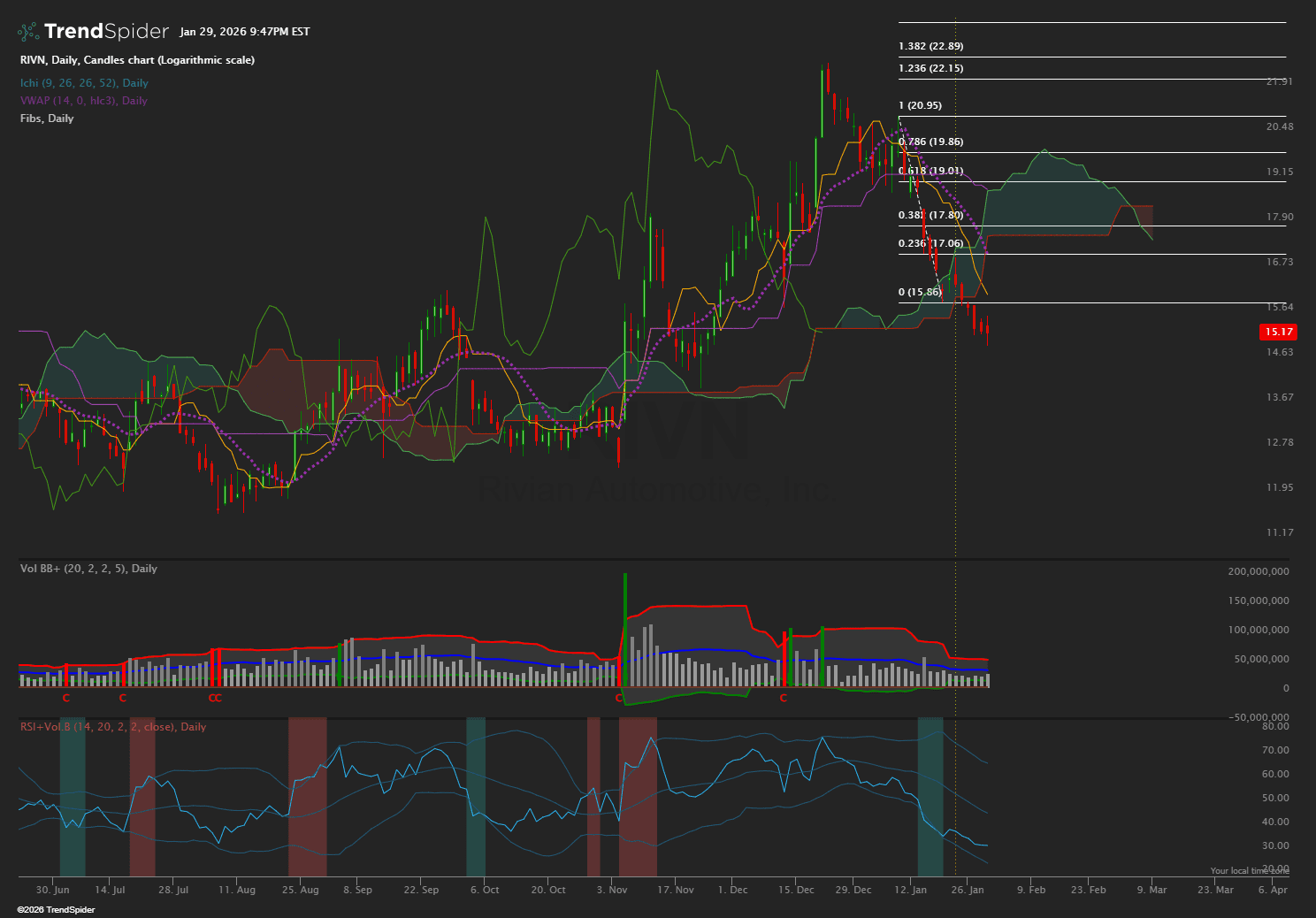Click the 3. Nov date on time axis

click(612, 890)
